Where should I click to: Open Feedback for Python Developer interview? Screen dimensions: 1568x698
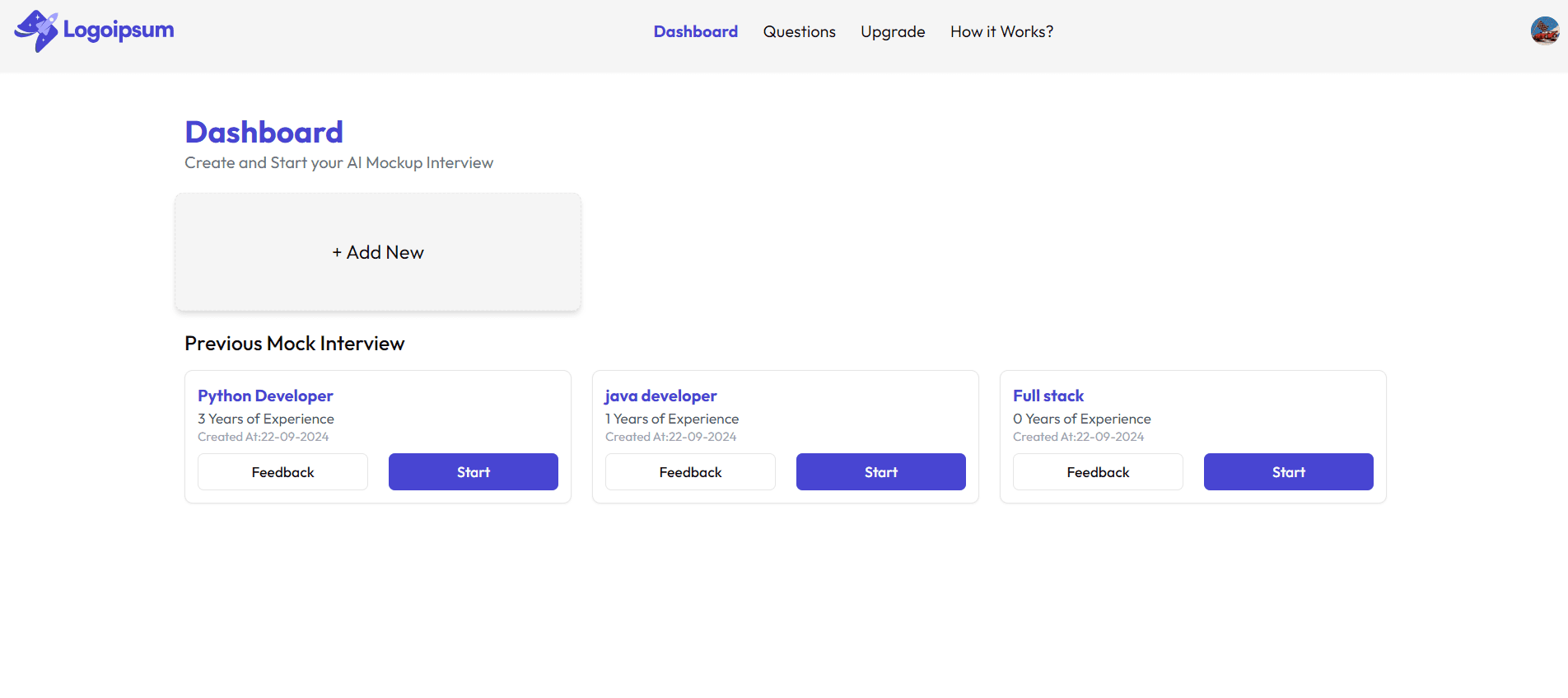pyautogui.click(x=282, y=472)
